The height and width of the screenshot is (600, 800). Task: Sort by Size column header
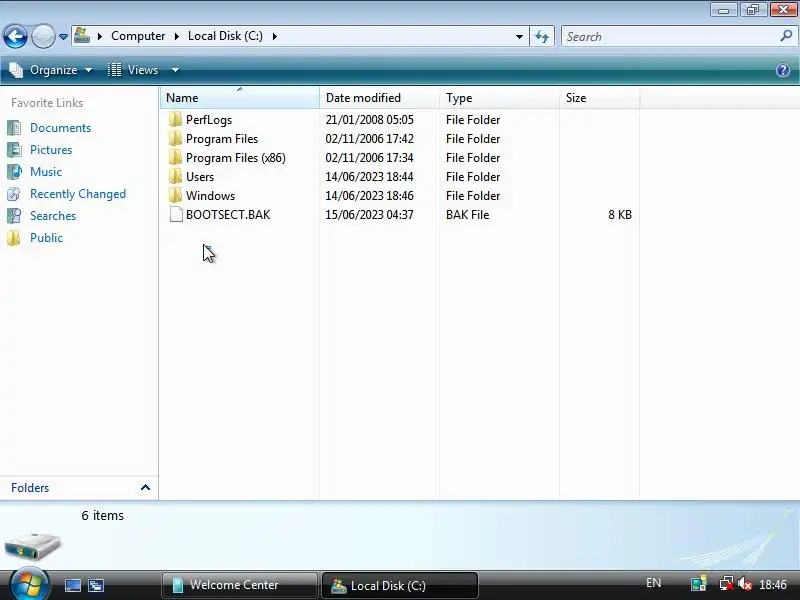599,97
